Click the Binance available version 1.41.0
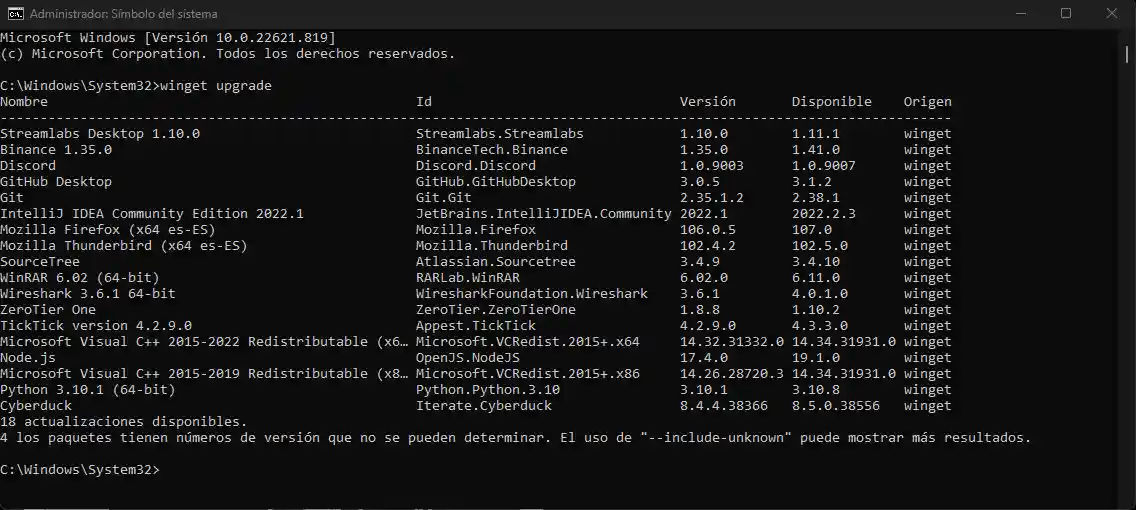1136x510 pixels. [816, 150]
